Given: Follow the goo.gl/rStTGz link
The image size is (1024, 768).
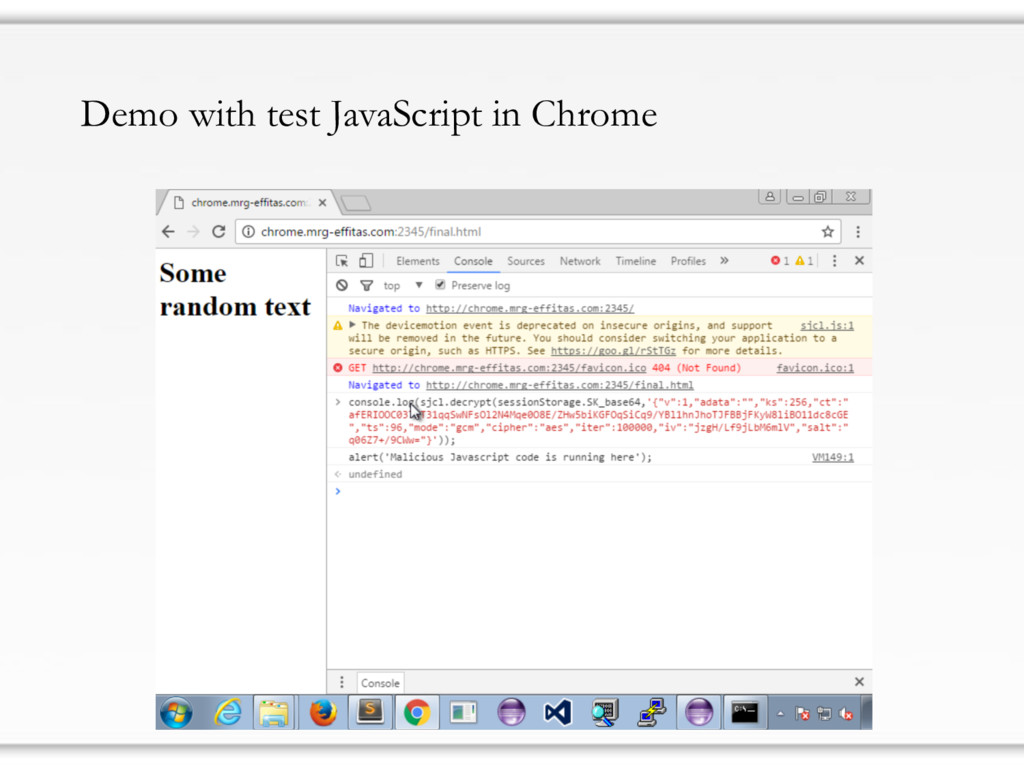Looking at the screenshot, I should tap(613, 351).
